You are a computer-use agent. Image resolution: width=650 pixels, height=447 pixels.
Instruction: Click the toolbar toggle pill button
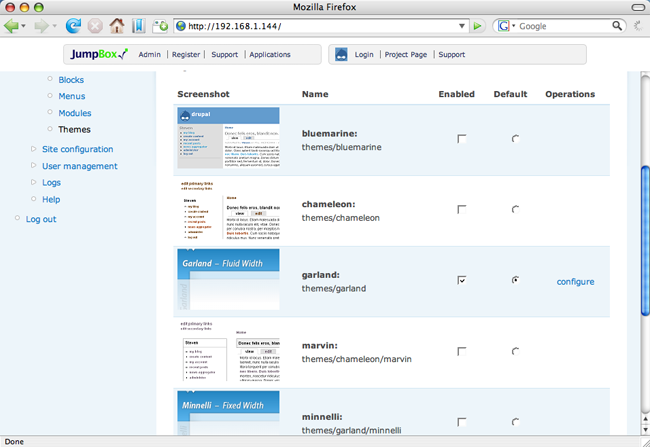coord(638,7)
